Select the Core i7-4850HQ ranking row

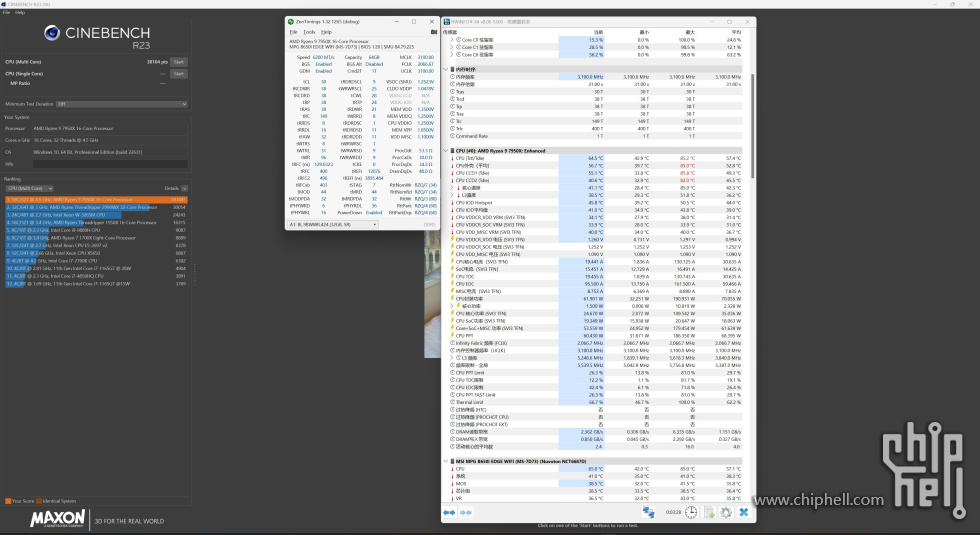pos(96,276)
